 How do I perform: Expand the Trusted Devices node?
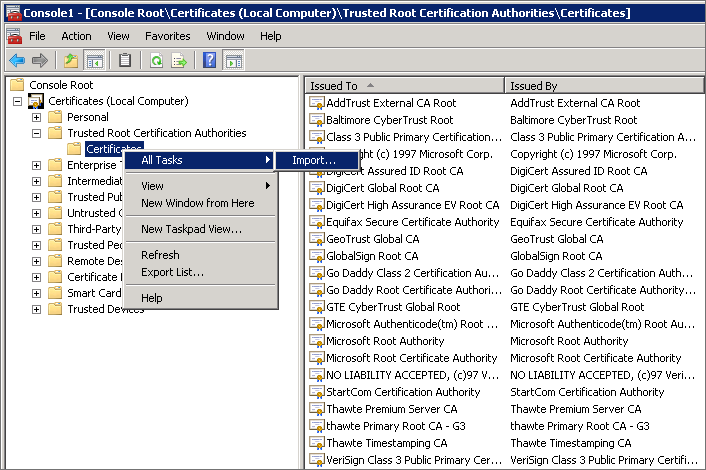click(36, 309)
